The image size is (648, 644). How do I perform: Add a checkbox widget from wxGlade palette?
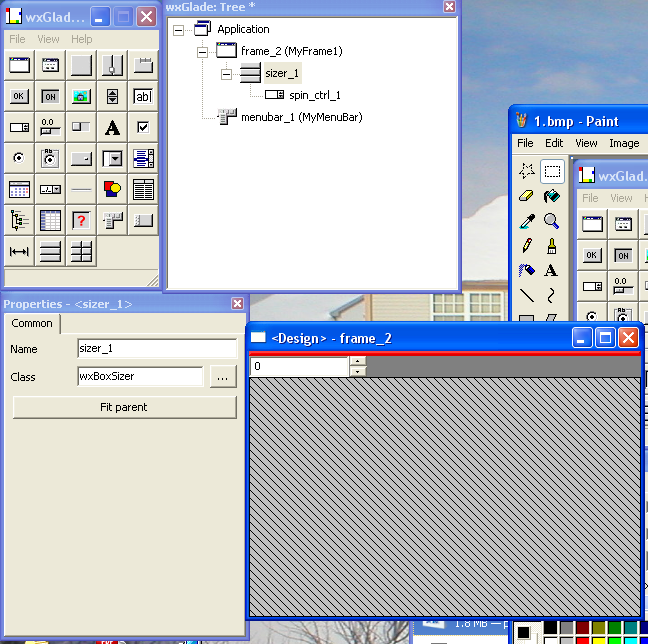143,127
